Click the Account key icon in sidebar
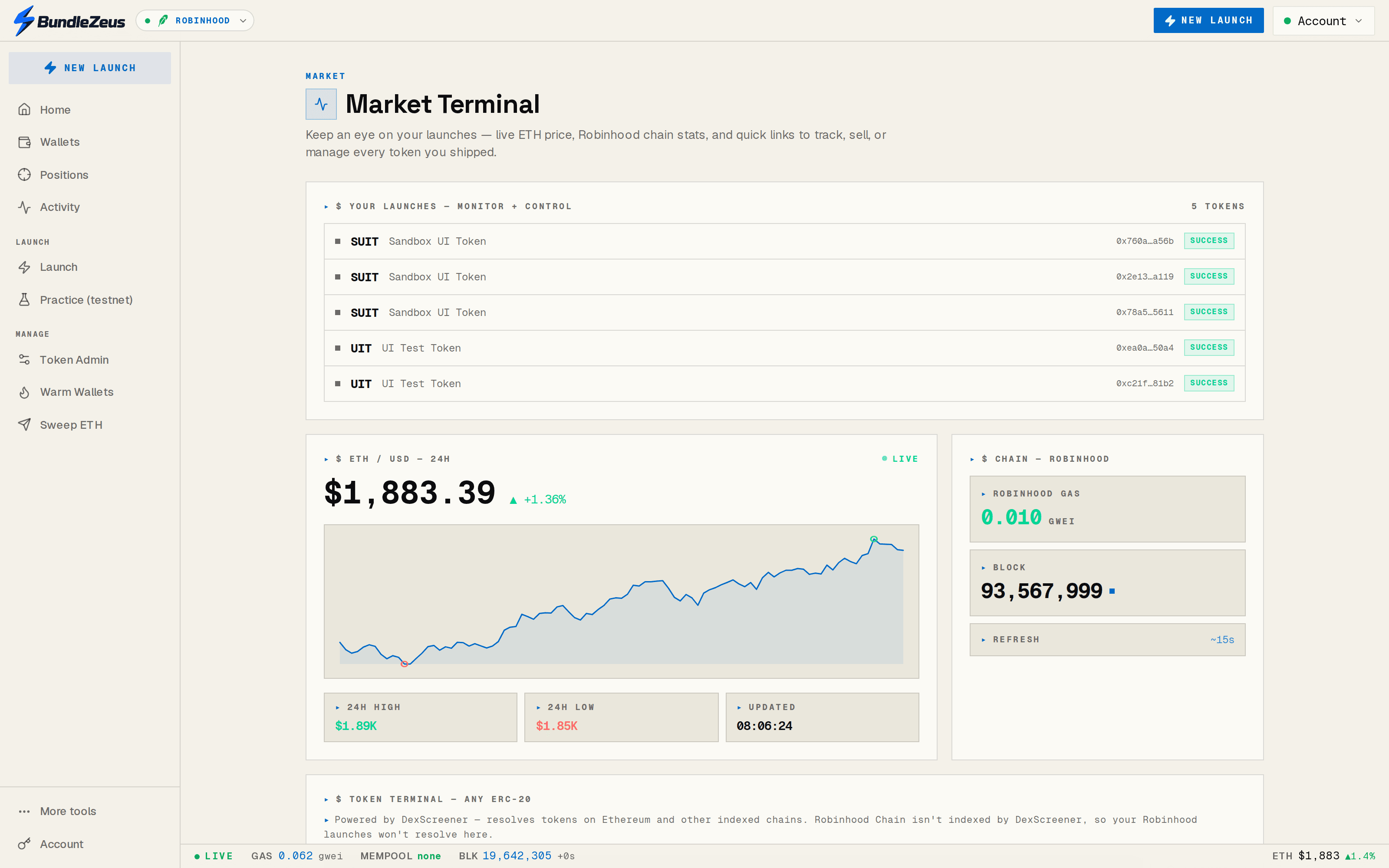This screenshot has height=868, width=1389. pos(24,844)
